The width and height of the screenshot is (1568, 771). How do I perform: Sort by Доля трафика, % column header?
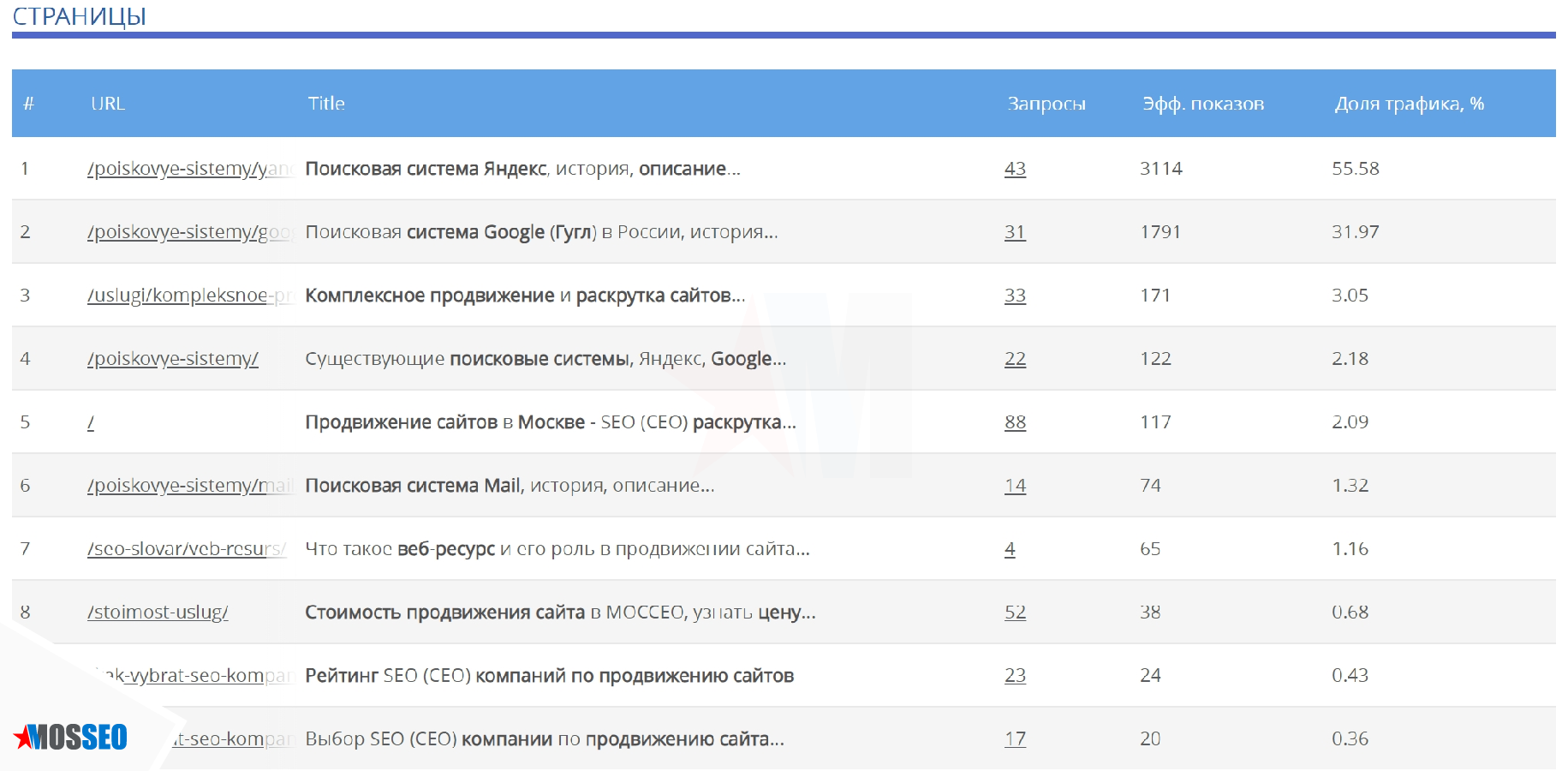click(1409, 104)
